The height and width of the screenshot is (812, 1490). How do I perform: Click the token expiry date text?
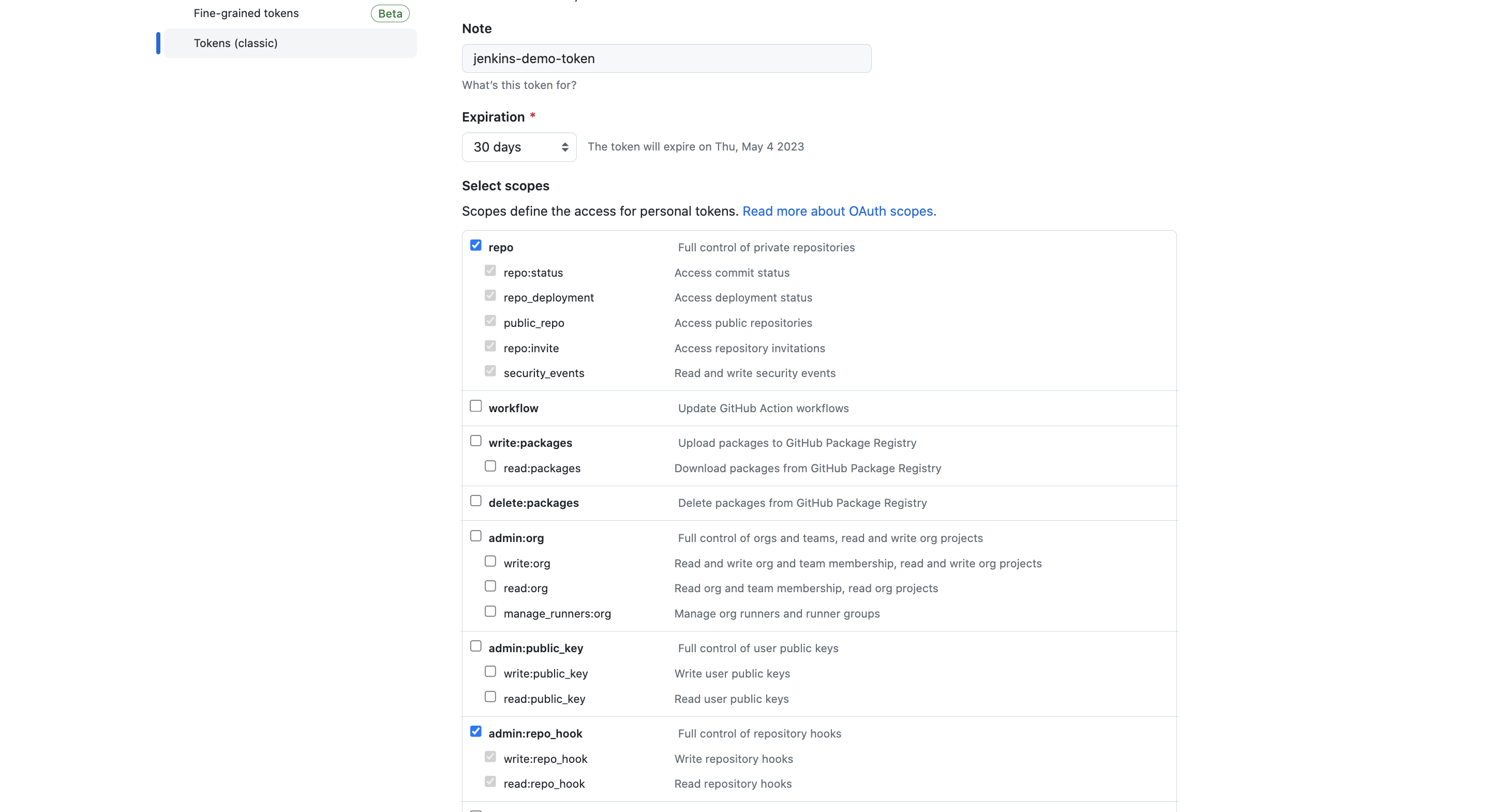pyautogui.click(x=696, y=147)
